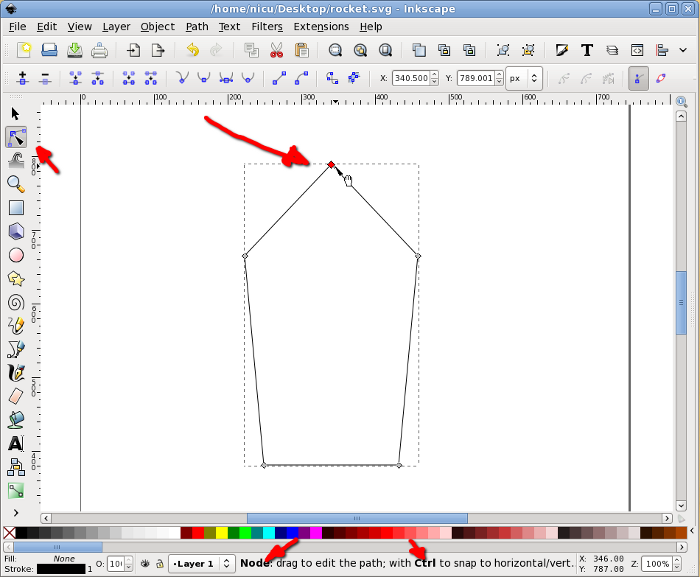Expand commands bar overflow chevron
This screenshot has width=700, height=577.
[x=683, y=50]
